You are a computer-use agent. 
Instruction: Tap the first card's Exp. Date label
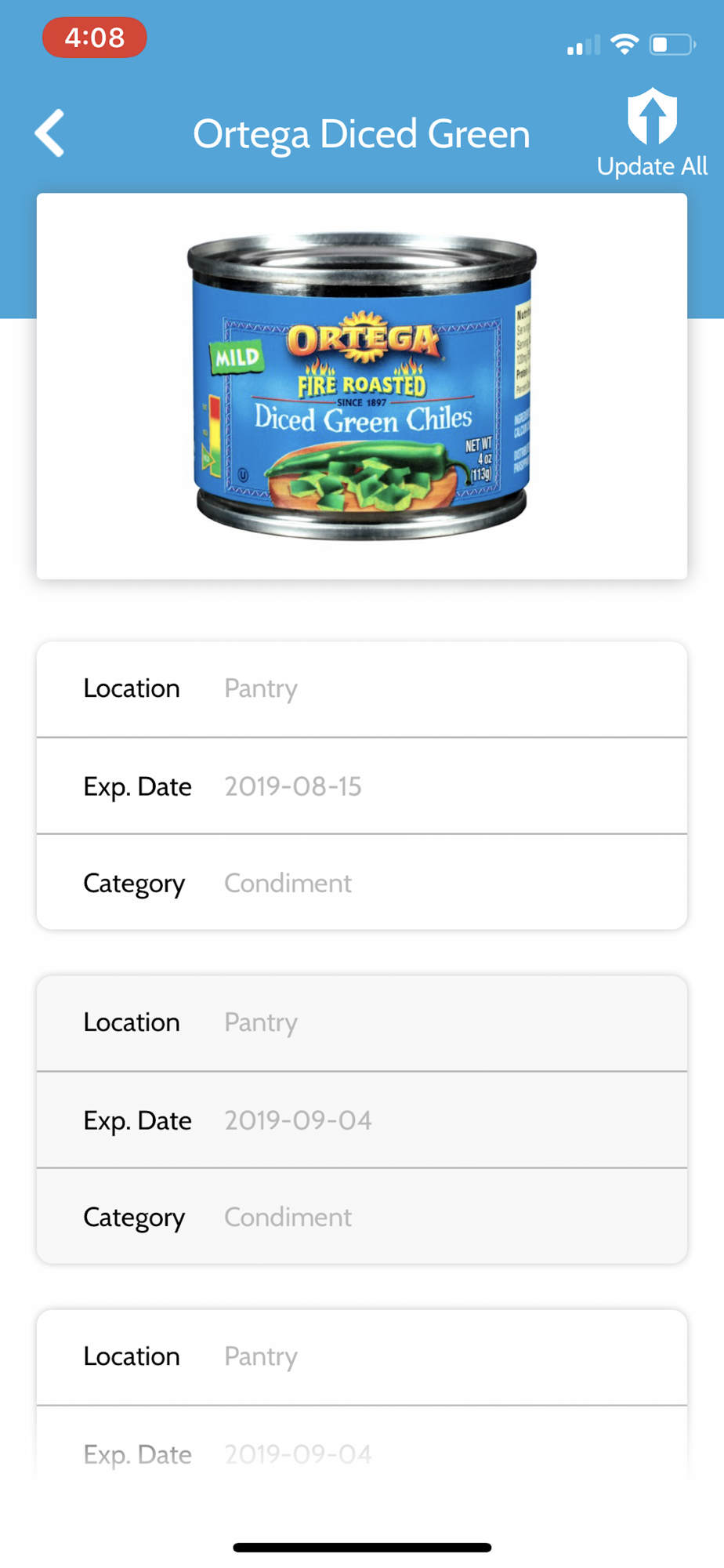click(x=137, y=786)
